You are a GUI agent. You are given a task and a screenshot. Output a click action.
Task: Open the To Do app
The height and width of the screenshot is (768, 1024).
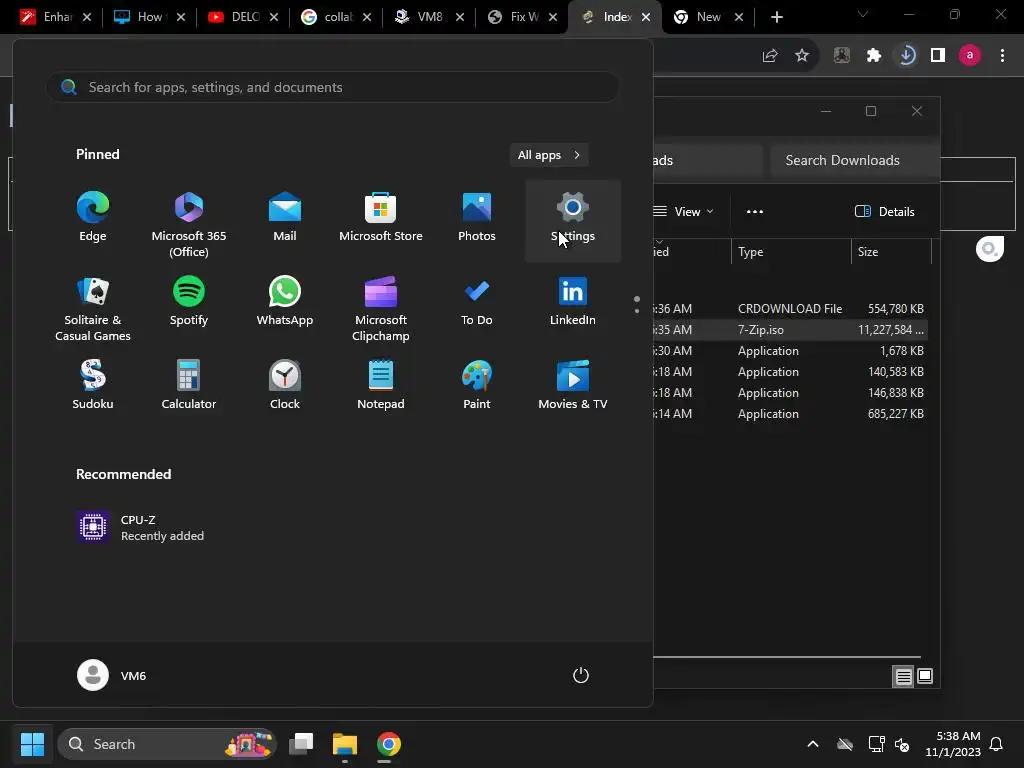tap(477, 302)
